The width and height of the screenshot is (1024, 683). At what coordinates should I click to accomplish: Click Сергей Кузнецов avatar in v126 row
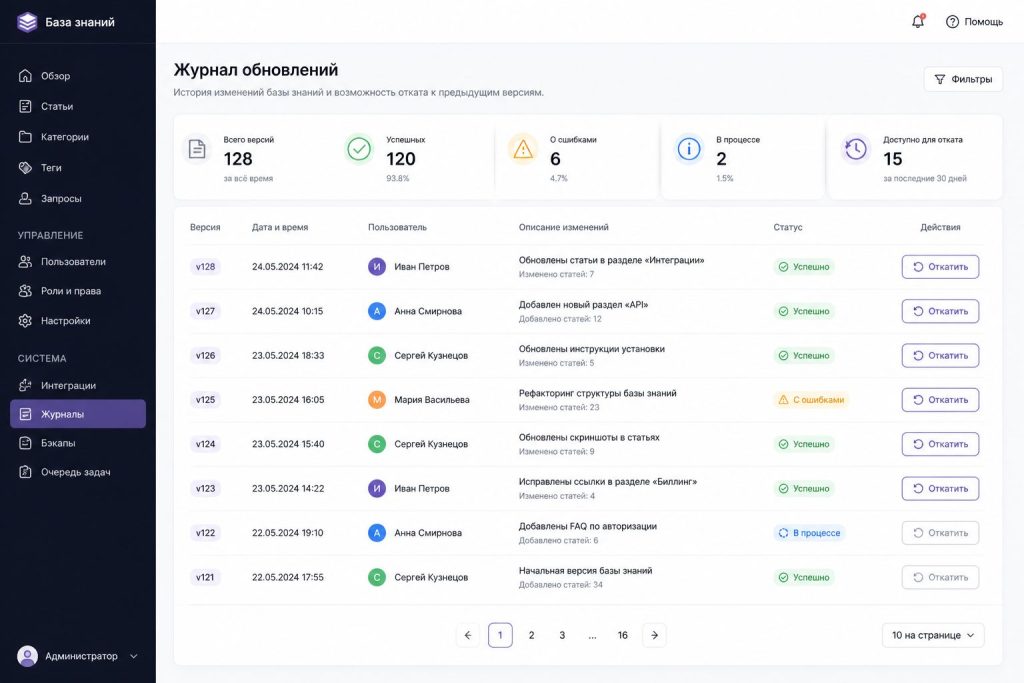377,355
